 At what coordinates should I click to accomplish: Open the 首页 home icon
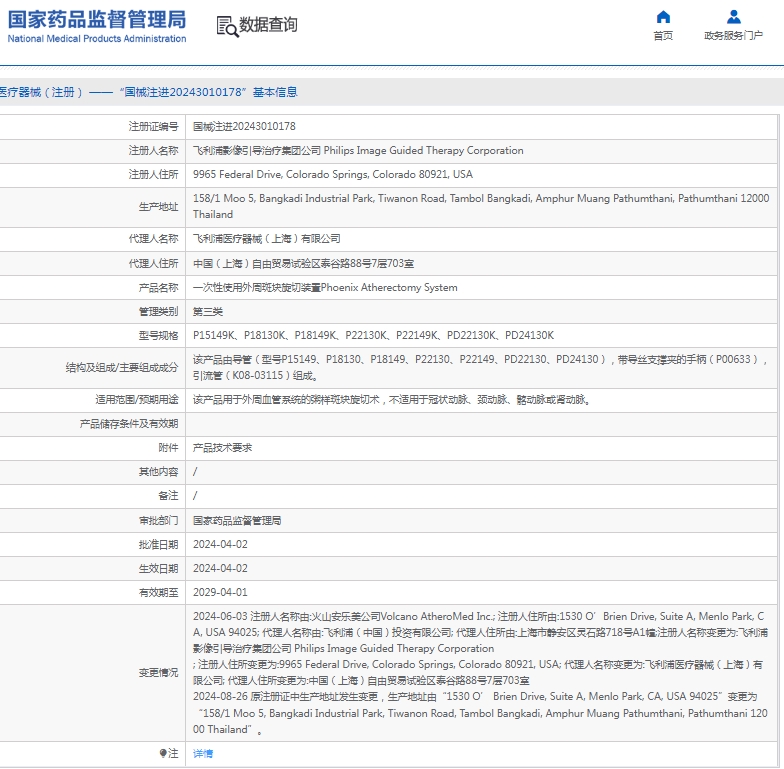pyautogui.click(x=663, y=17)
